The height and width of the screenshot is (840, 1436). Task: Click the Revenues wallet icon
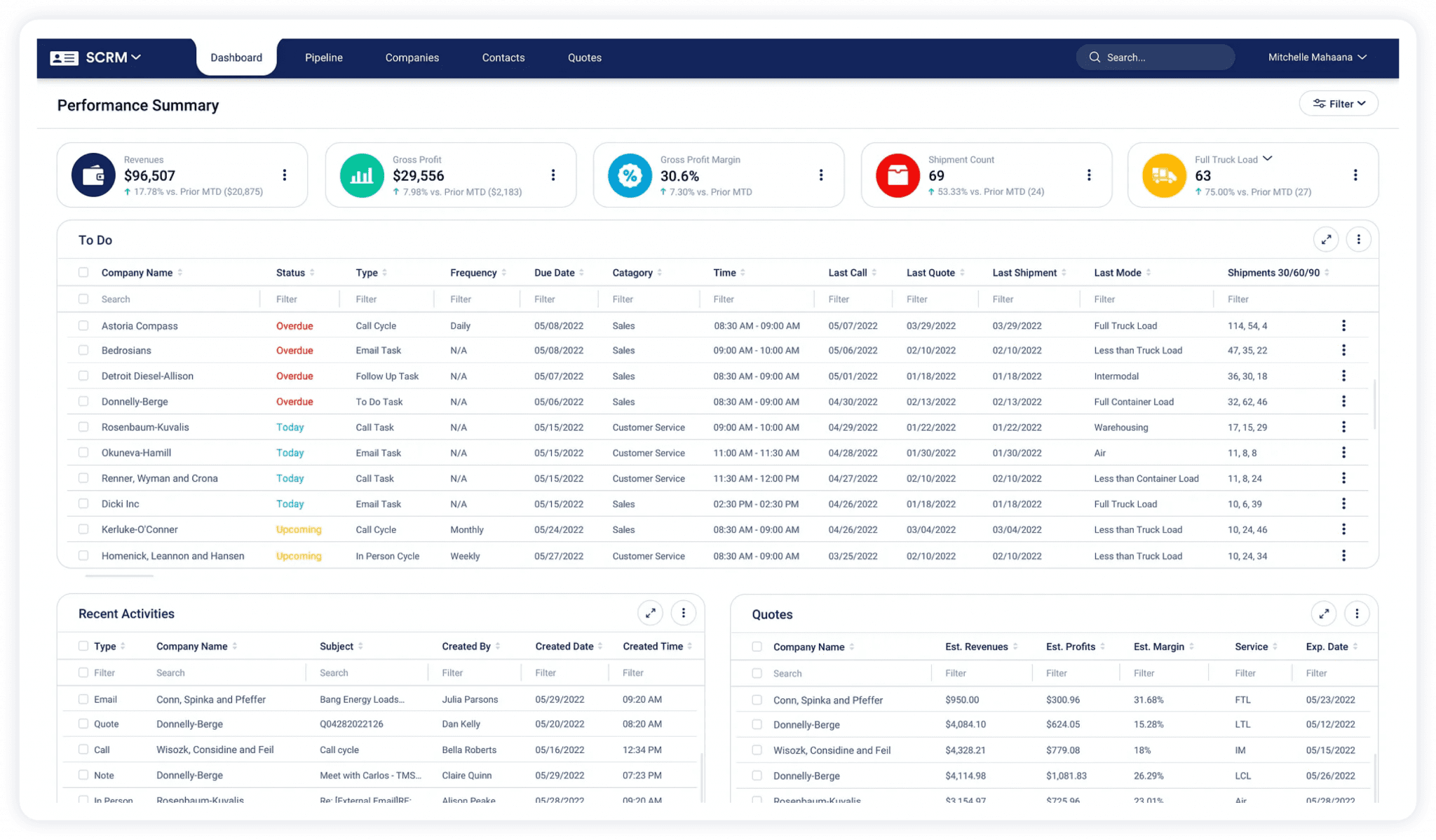click(92, 175)
